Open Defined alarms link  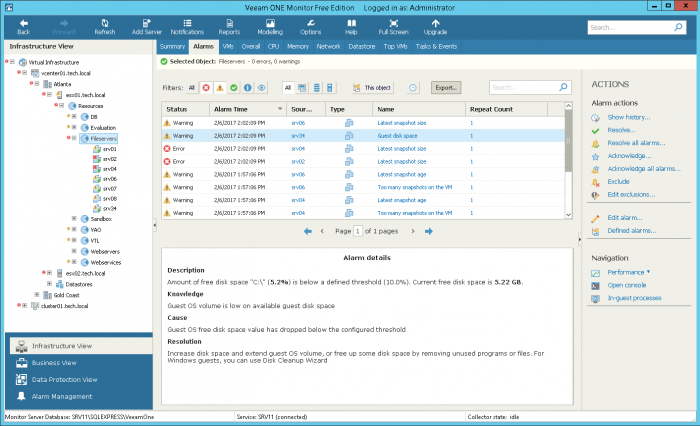632,231
